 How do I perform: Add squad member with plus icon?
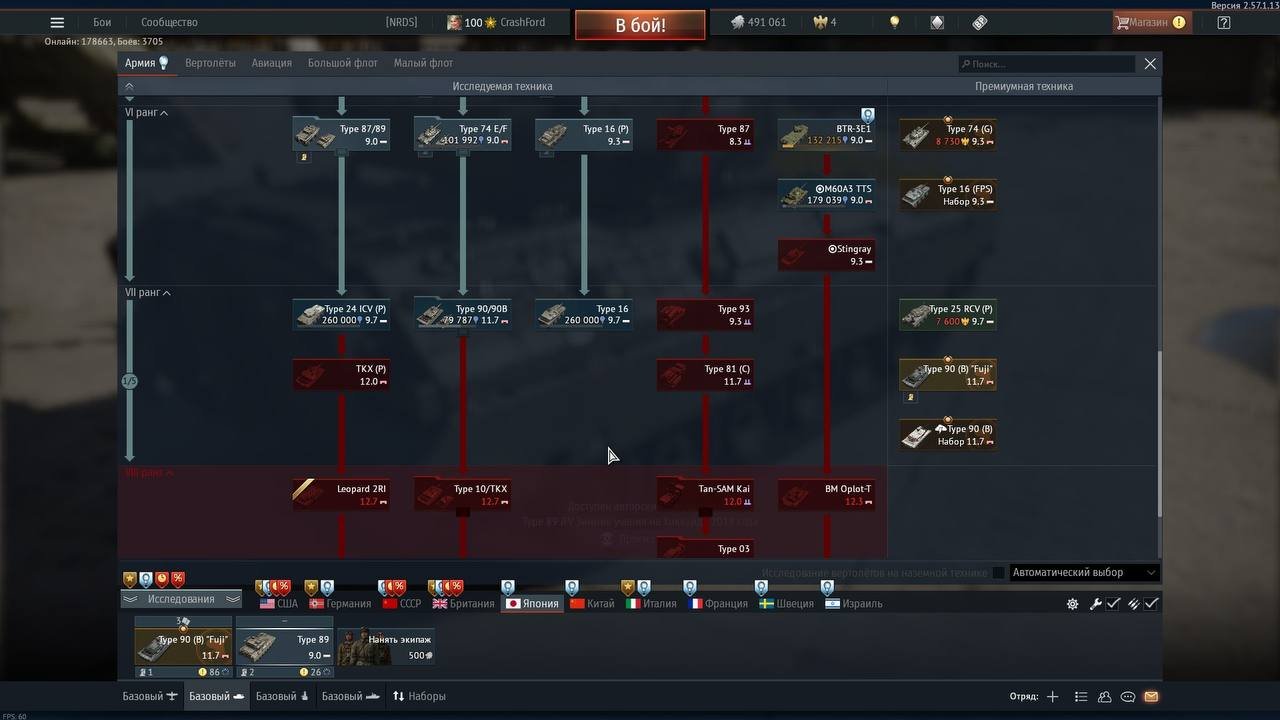pyautogui.click(x=1052, y=697)
